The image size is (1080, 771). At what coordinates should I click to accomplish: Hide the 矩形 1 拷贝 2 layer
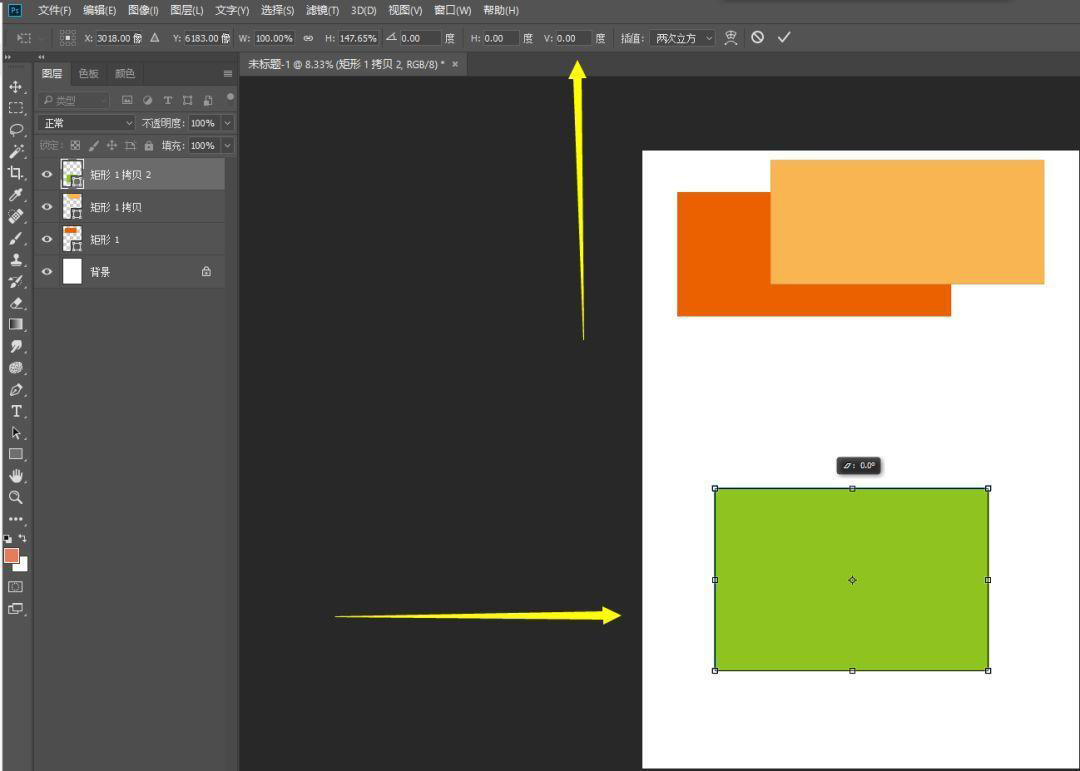[x=47, y=174]
